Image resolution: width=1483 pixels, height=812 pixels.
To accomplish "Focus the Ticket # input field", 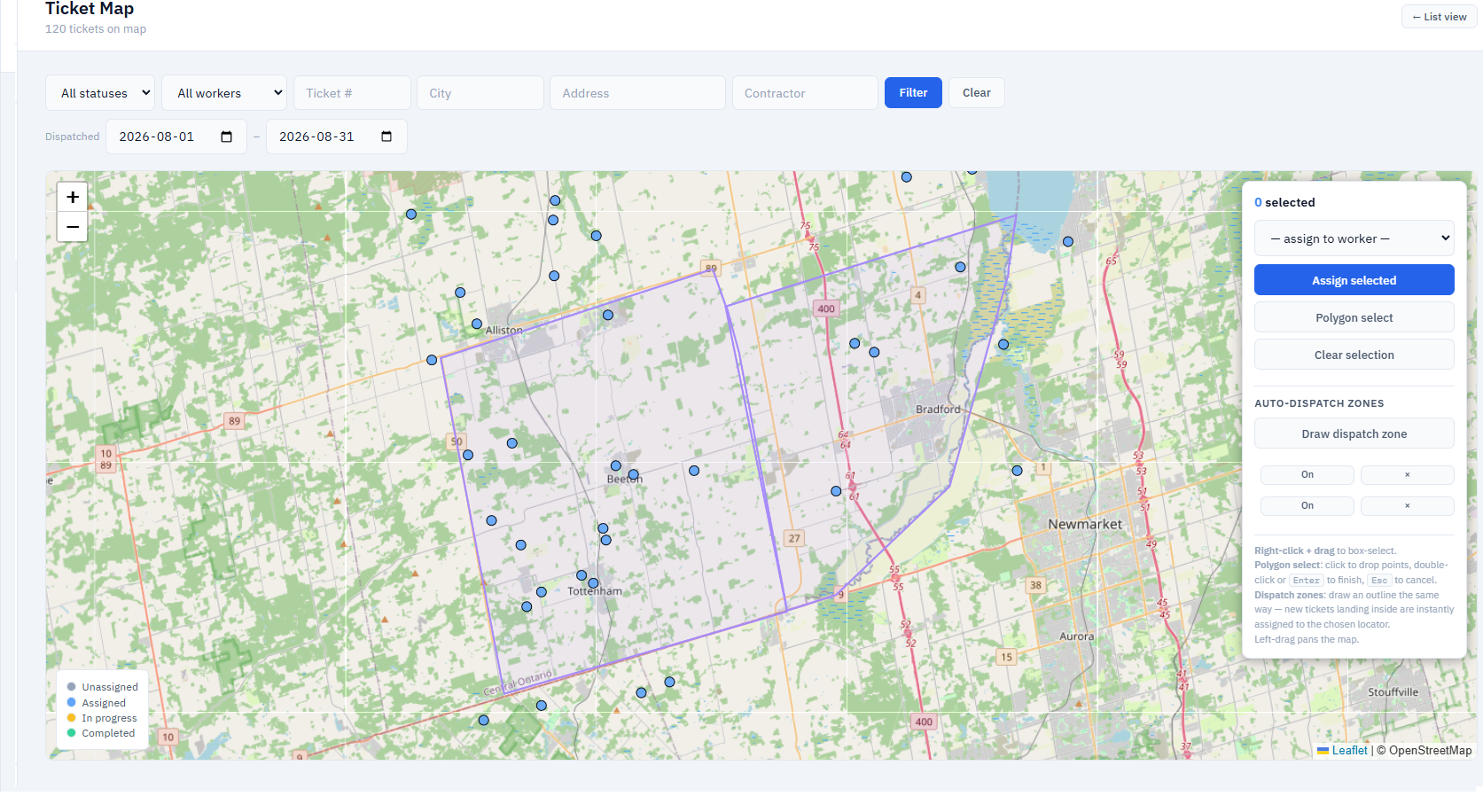I will tap(352, 93).
